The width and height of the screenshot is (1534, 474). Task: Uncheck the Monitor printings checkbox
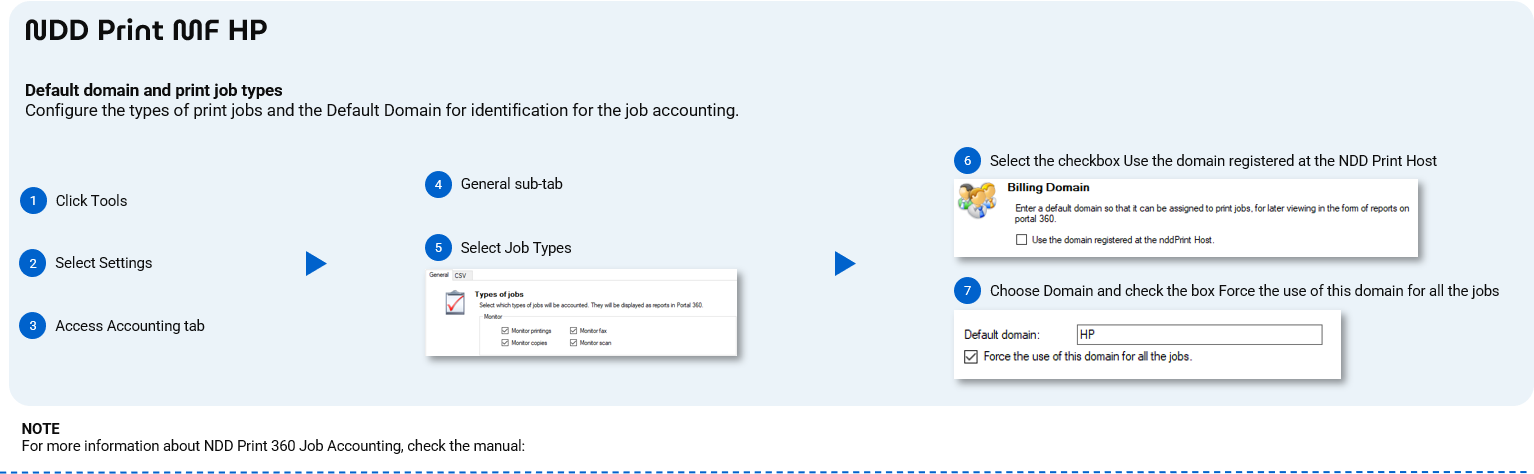pyautogui.click(x=505, y=330)
